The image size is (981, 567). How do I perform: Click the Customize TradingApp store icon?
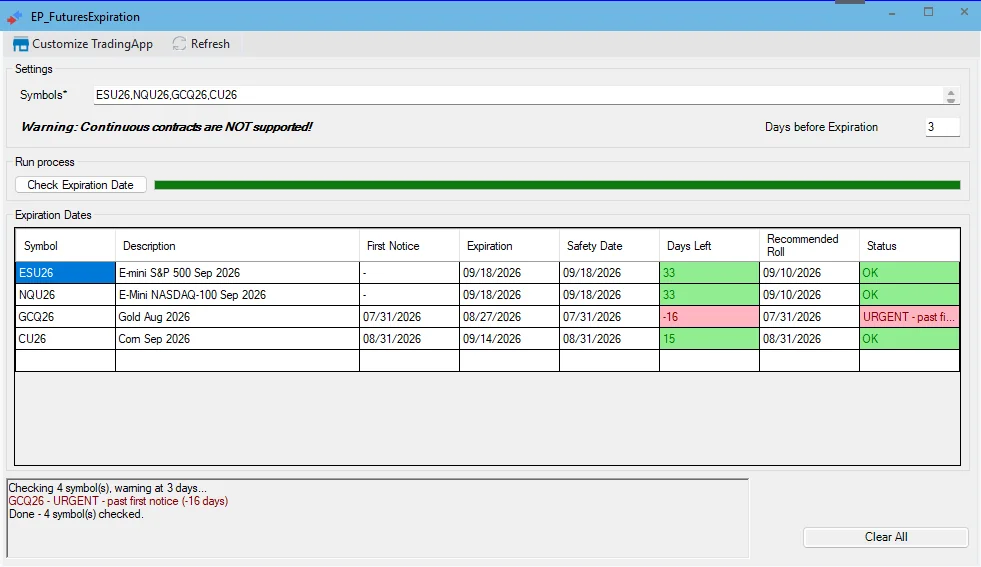pyautogui.click(x=21, y=44)
